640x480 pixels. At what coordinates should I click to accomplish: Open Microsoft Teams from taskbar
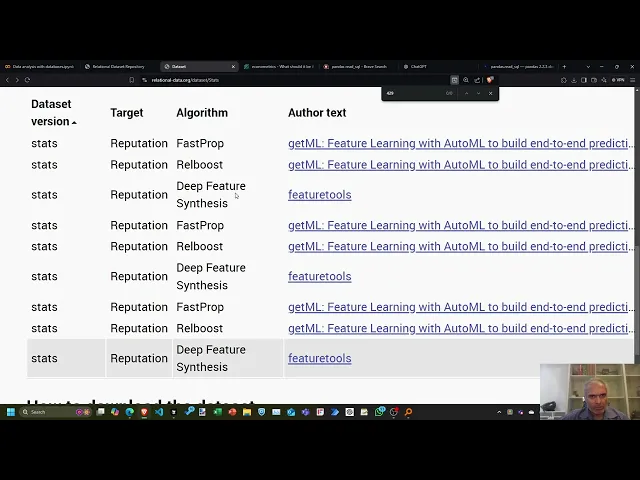(x=306, y=412)
